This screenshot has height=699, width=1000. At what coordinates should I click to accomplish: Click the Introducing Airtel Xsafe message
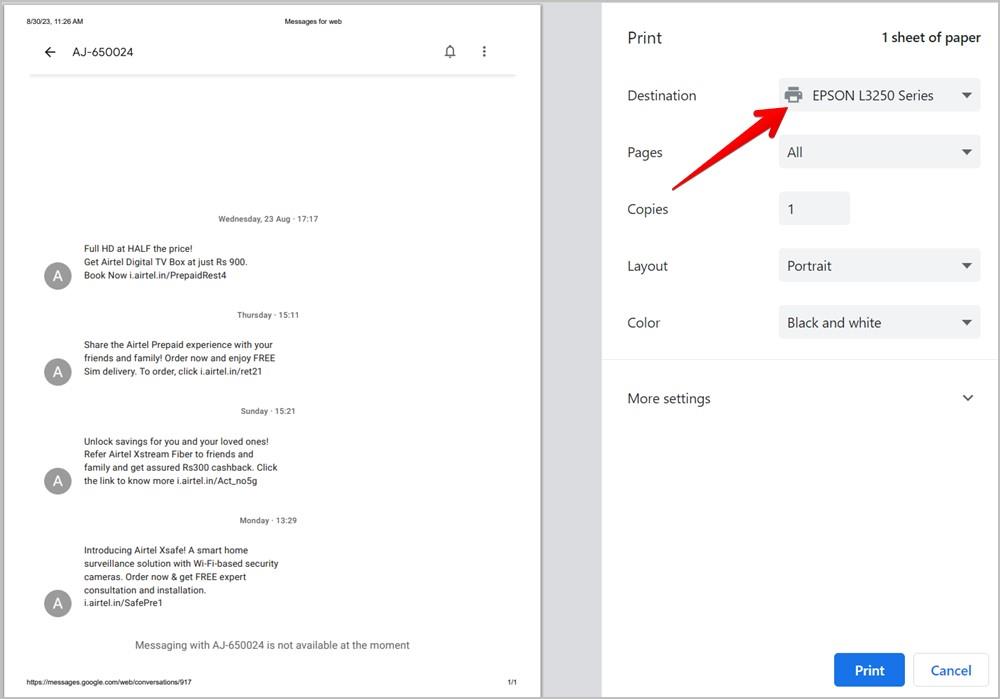coord(181,577)
